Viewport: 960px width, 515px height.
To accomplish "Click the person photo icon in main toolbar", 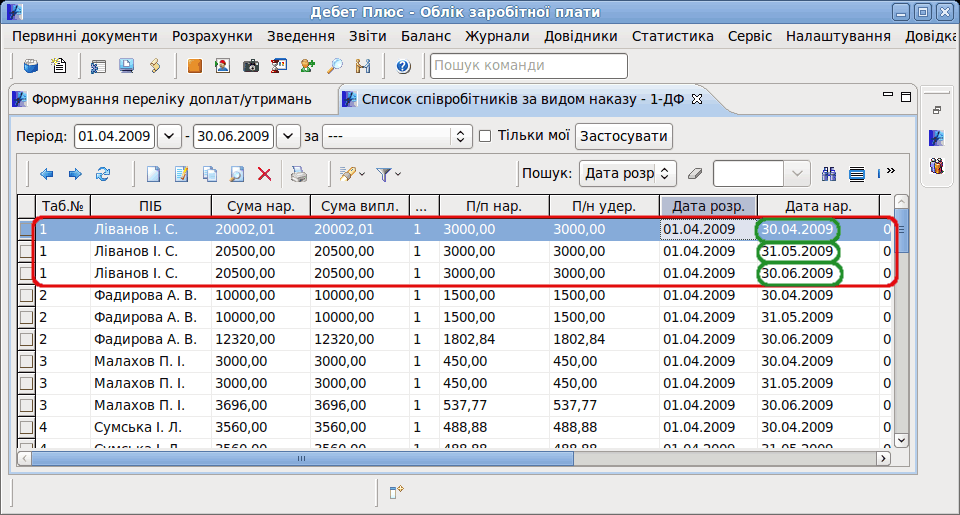I will click(223, 66).
